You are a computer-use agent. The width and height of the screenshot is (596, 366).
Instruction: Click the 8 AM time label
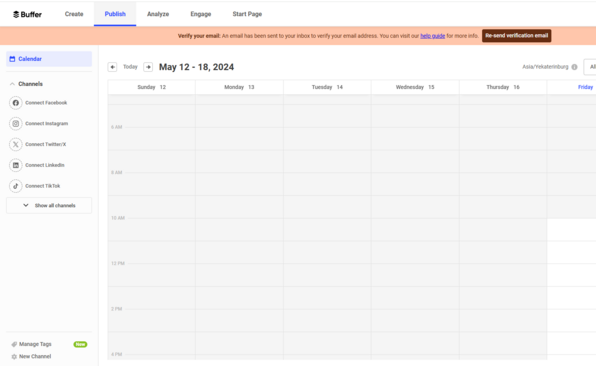[x=117, y=173]
